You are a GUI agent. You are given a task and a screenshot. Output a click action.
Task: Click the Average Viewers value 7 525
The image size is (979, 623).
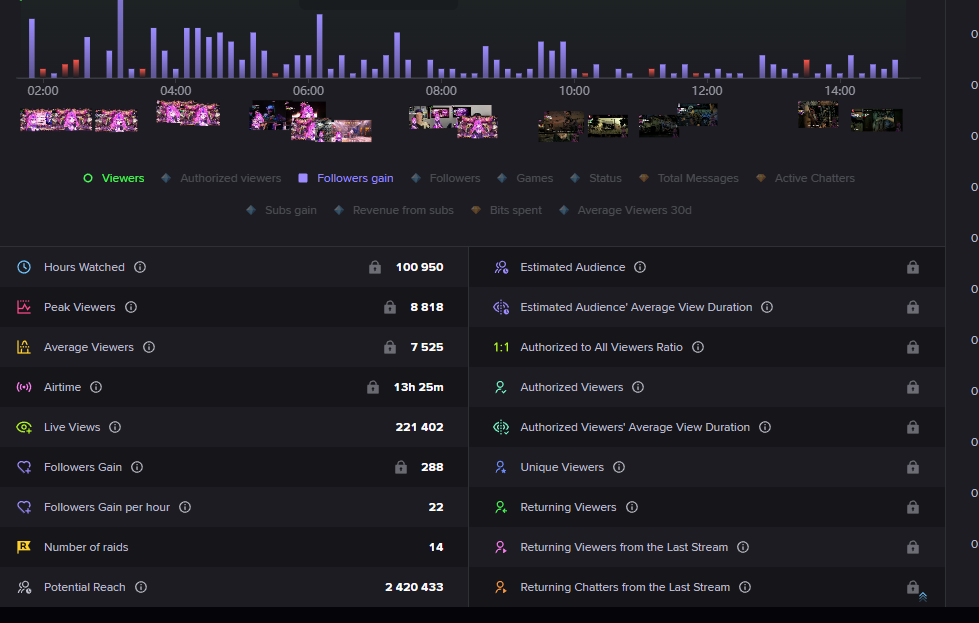[x=427, y=347]
